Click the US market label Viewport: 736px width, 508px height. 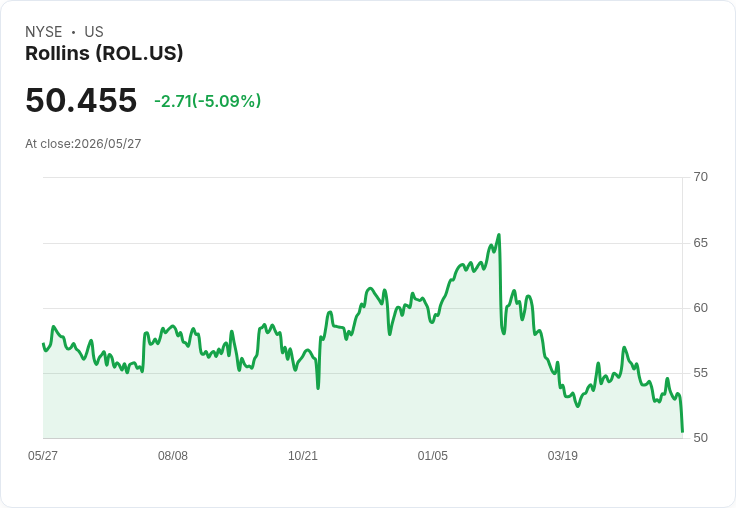click(94, 32)
